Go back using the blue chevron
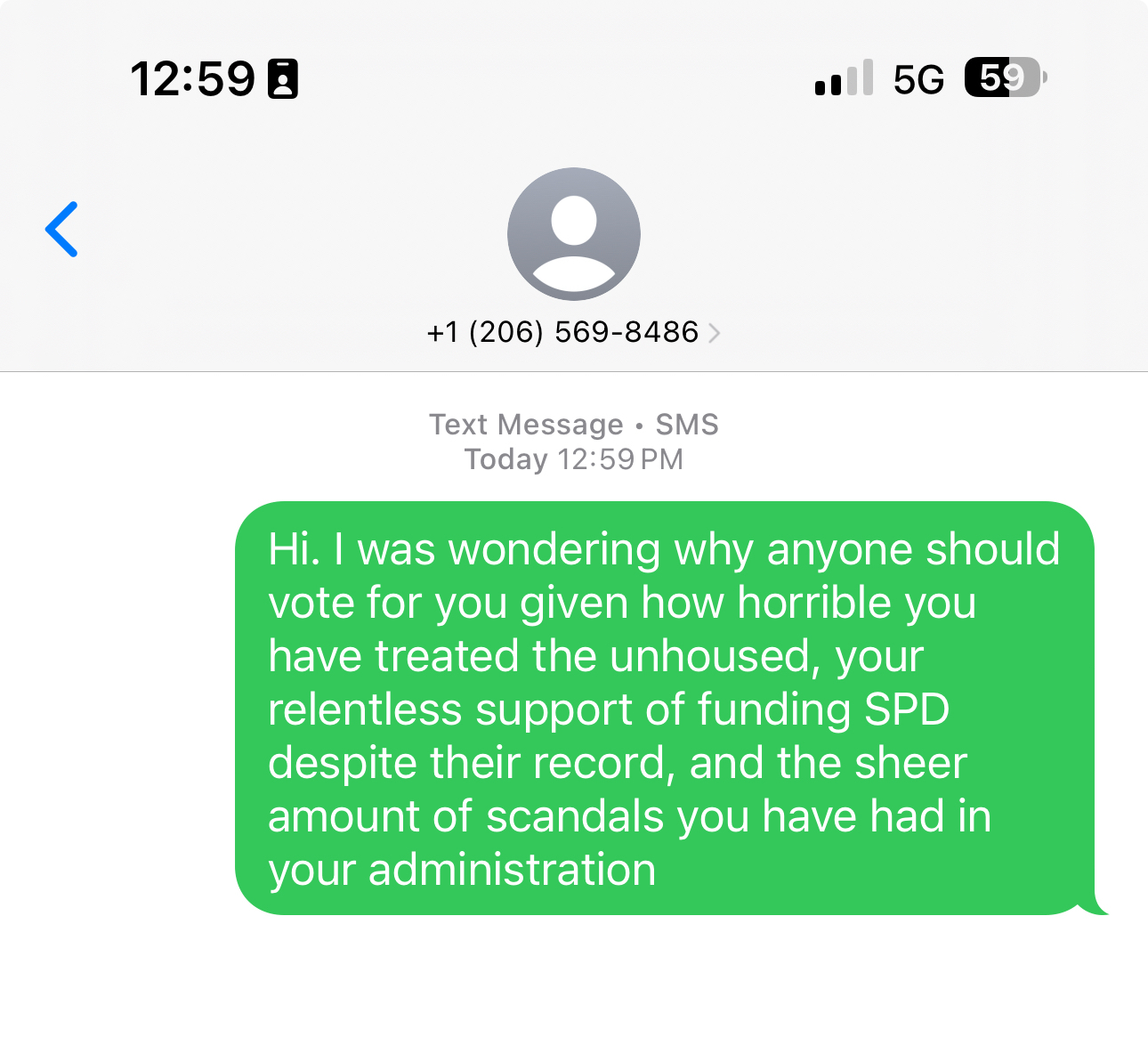The image size is (1148, 1062). pyautogui.click(x=61, y=229)
